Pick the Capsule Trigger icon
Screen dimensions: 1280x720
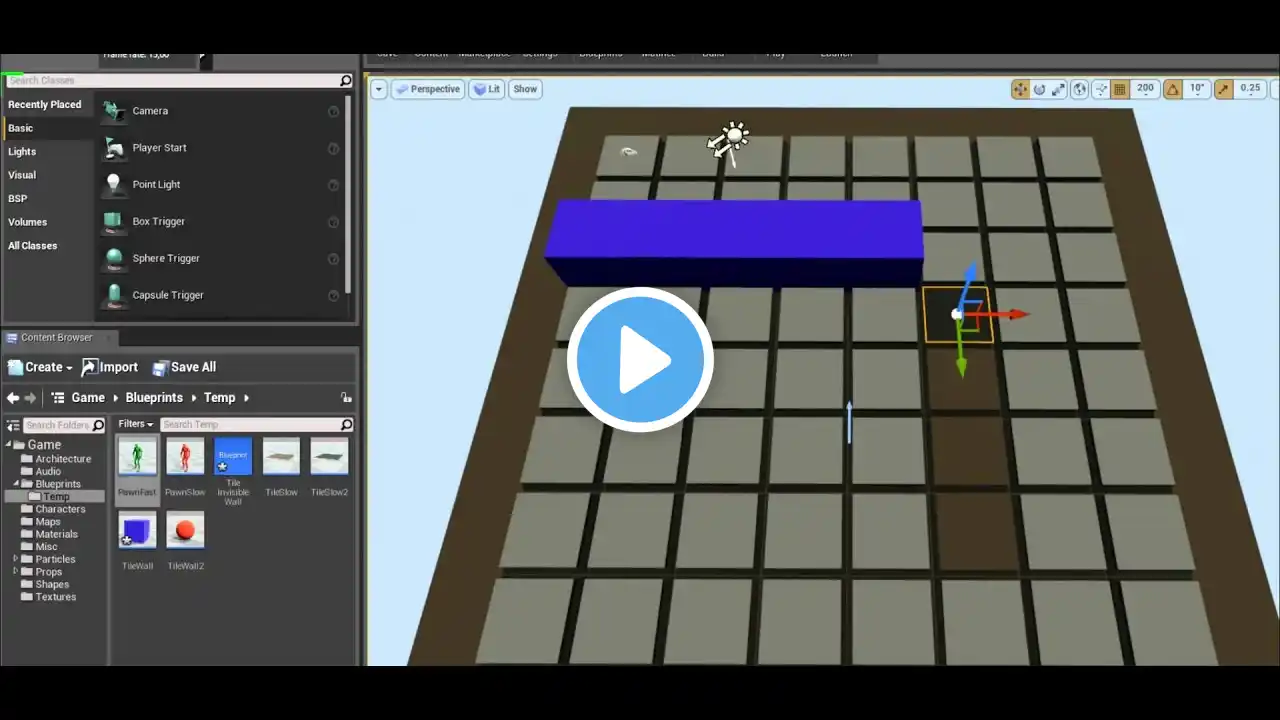pyautogui.click(x=114, y=295)
